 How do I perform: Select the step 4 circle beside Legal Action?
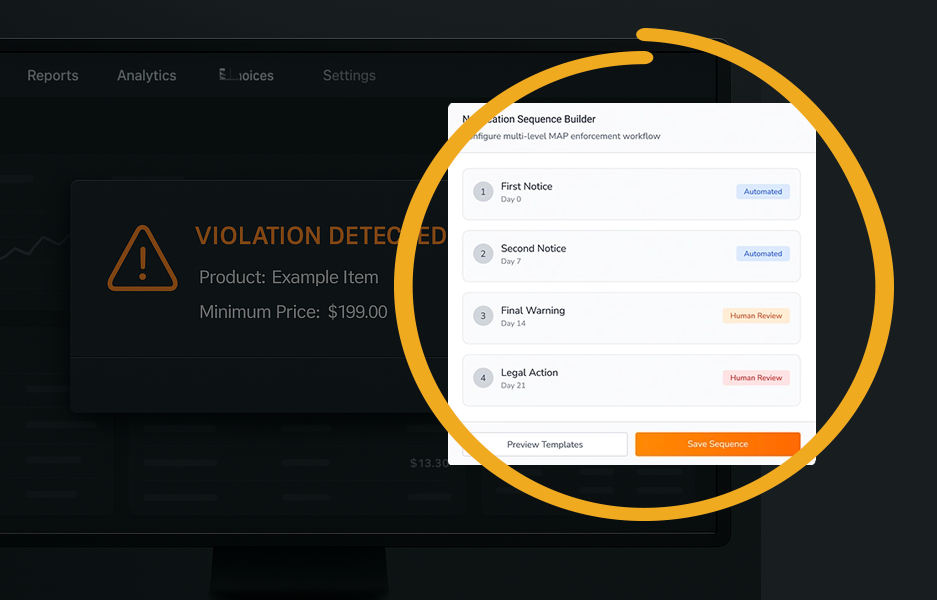483,377
